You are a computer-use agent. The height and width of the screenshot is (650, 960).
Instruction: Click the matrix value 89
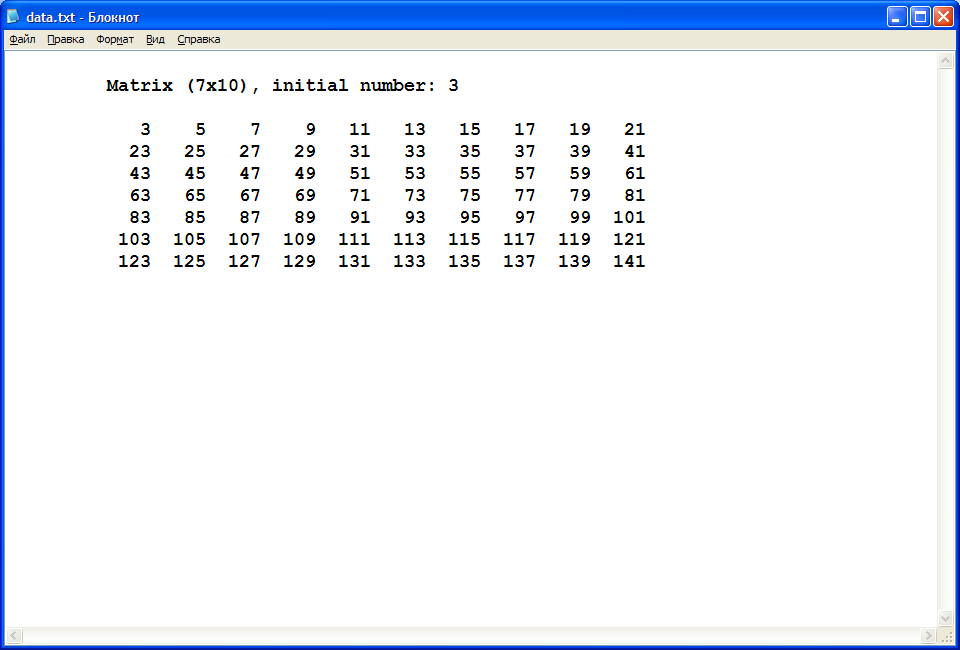click(305, 218)
